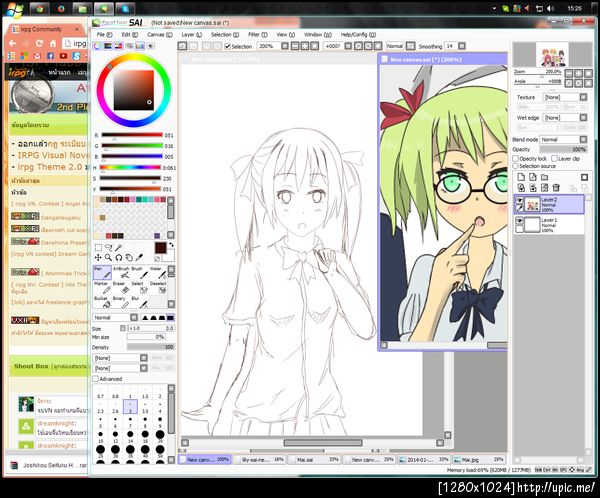The width and height of the screenshot is (600, 498).
Task: Enable the Advanced brush settings checkbox
Action: pyautogui.click(x=96, y=379)
